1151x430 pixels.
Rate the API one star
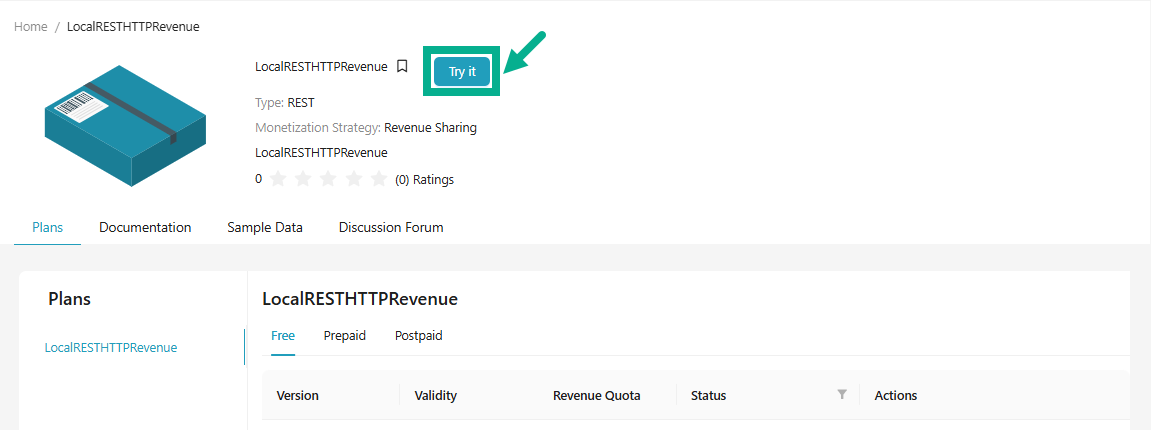click(278, 180)
